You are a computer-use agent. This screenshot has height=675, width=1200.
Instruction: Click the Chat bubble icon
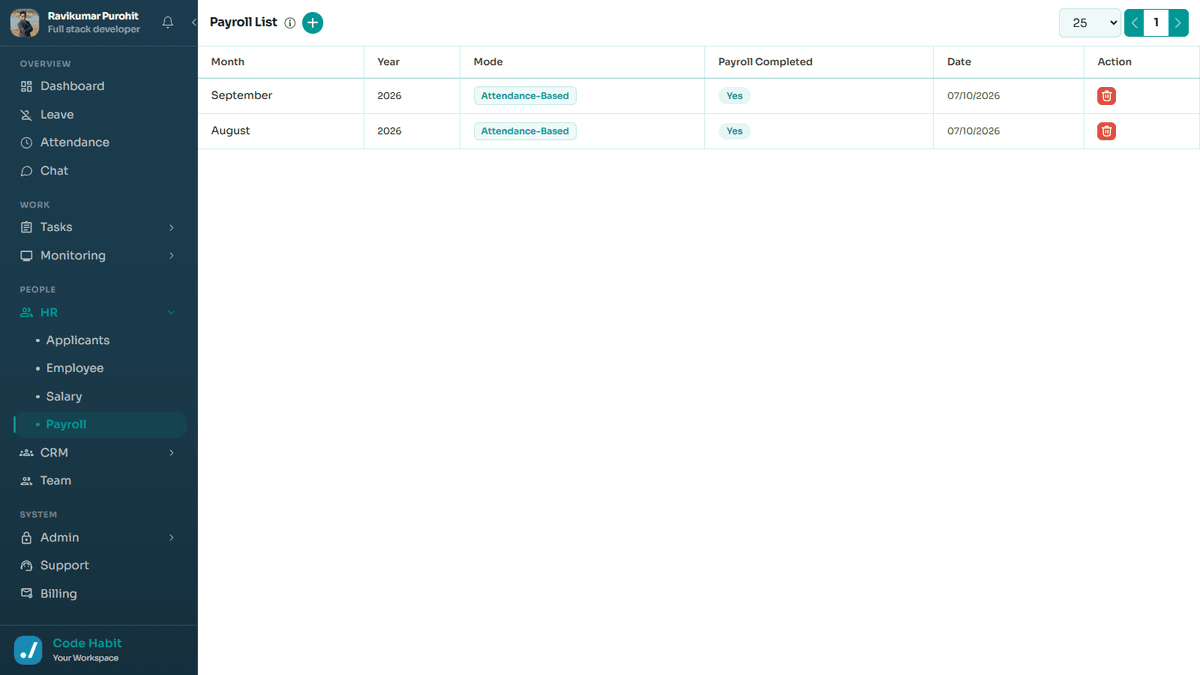coord(27,171)
